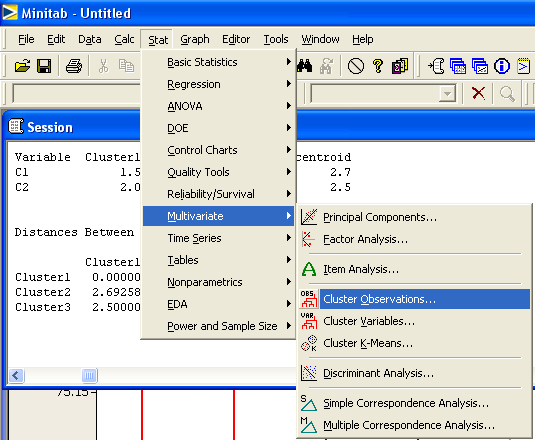
Task: Click the blue Info circle icon
Action: (502, 66)
